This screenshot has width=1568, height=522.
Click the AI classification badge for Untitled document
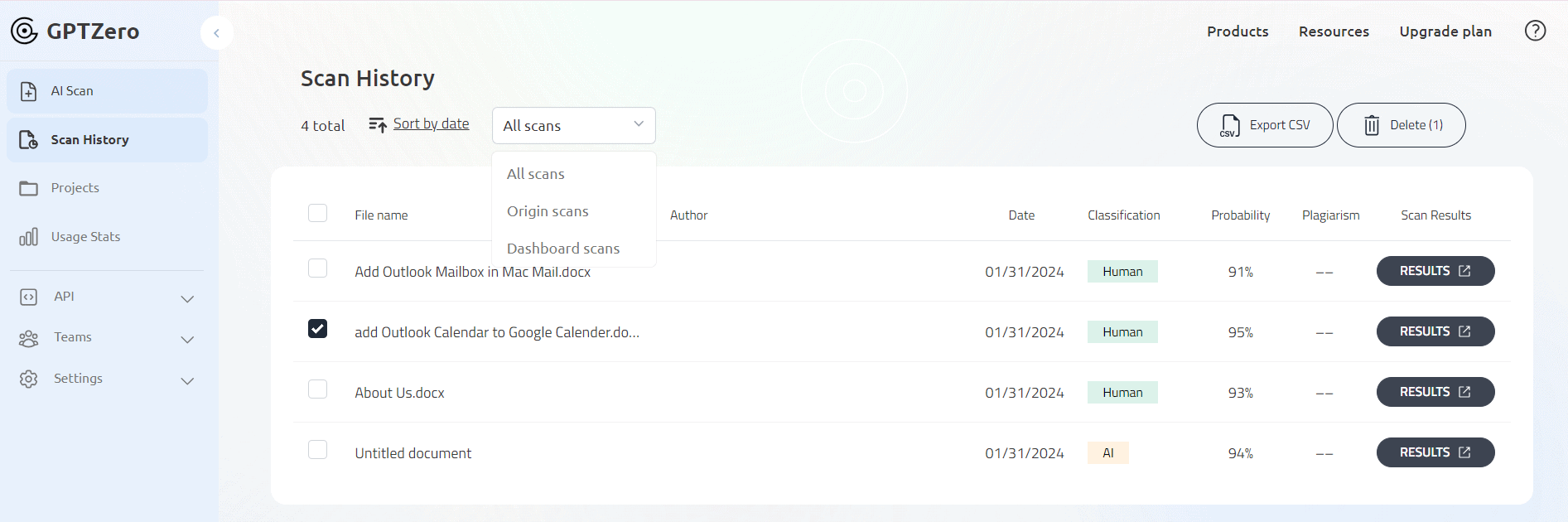point(1108,453)
